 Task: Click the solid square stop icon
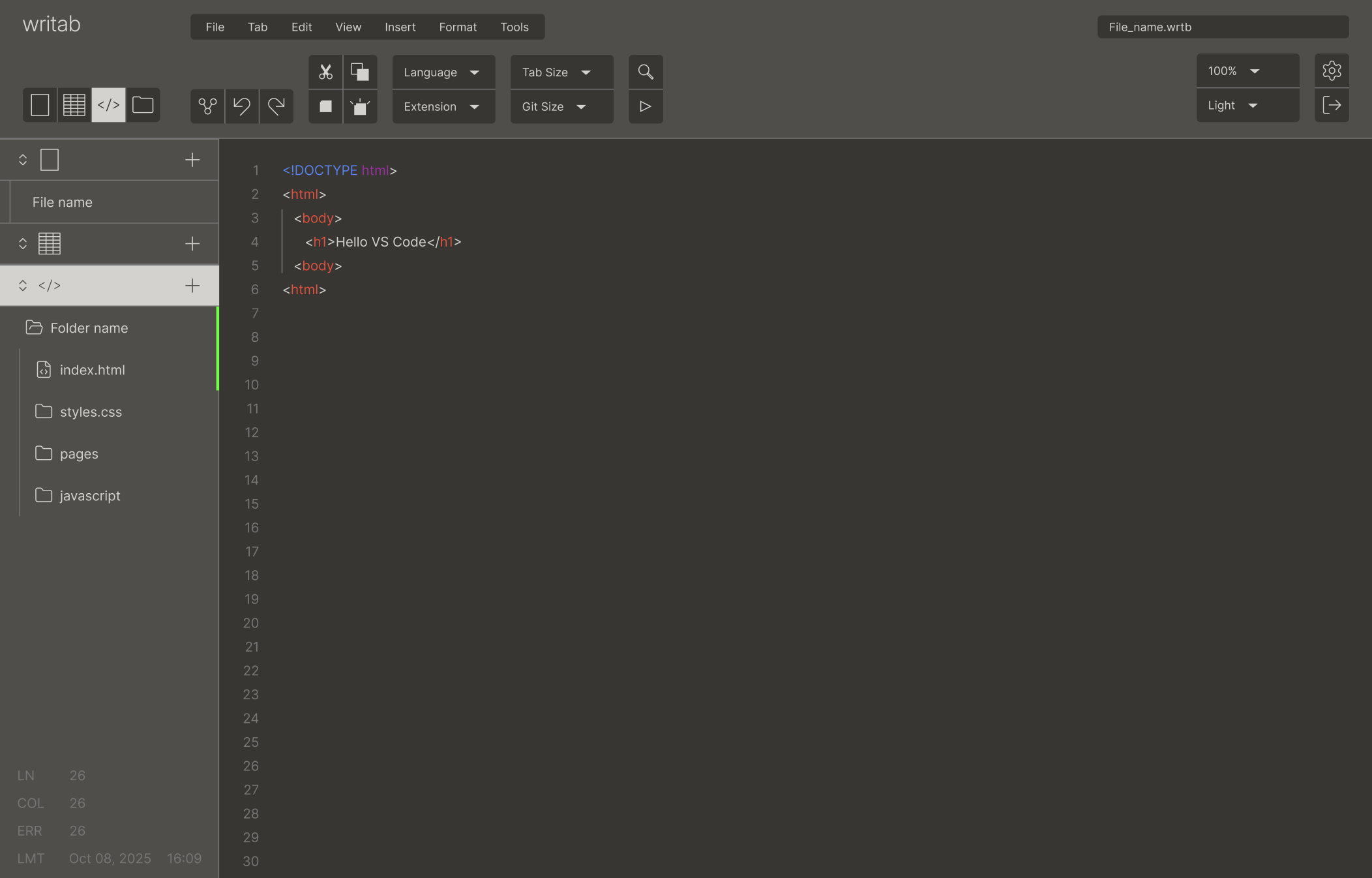pyautogui.click(x=325, y=106)
